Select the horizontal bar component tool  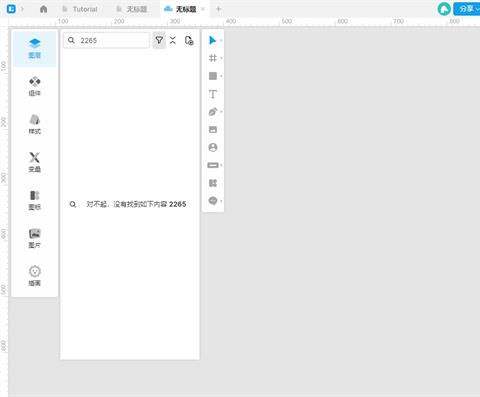click(x=213, y=165)
